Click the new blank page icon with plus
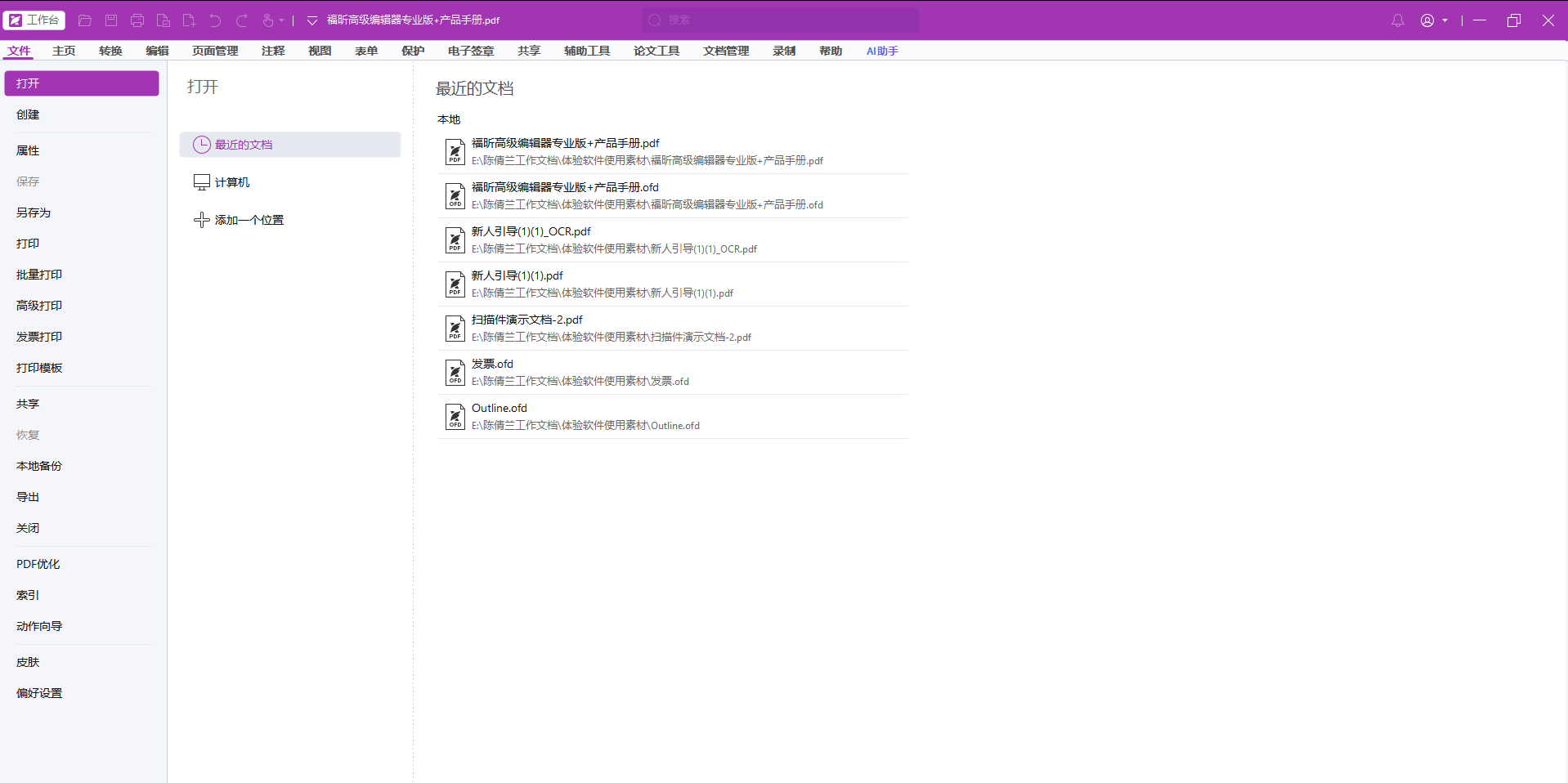 pyautogui.click(x=190, y=20)
